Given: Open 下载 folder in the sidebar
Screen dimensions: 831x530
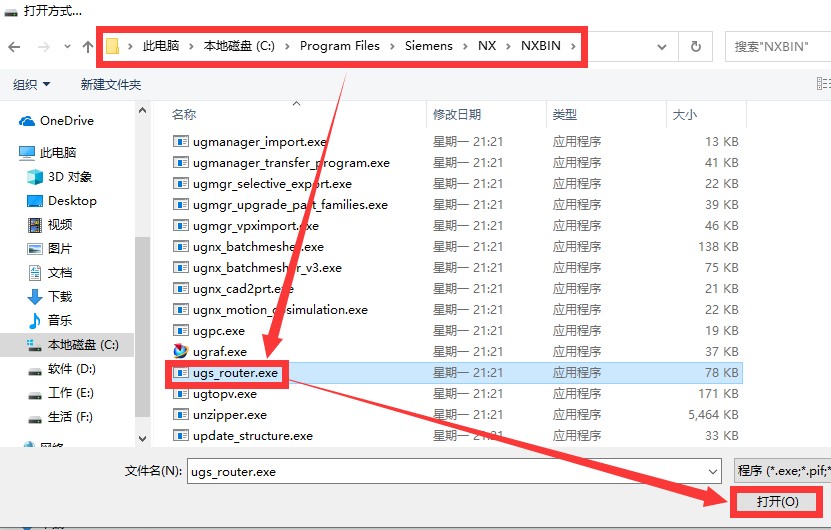Looking at the screenshot, I should [49, 297].
